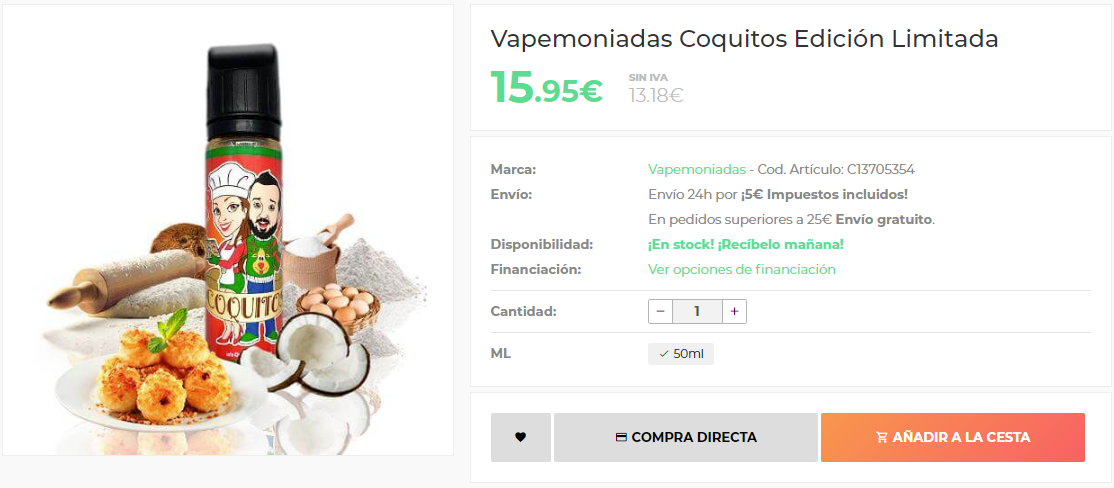Click the green 15.95€ price

click(546, 87)
